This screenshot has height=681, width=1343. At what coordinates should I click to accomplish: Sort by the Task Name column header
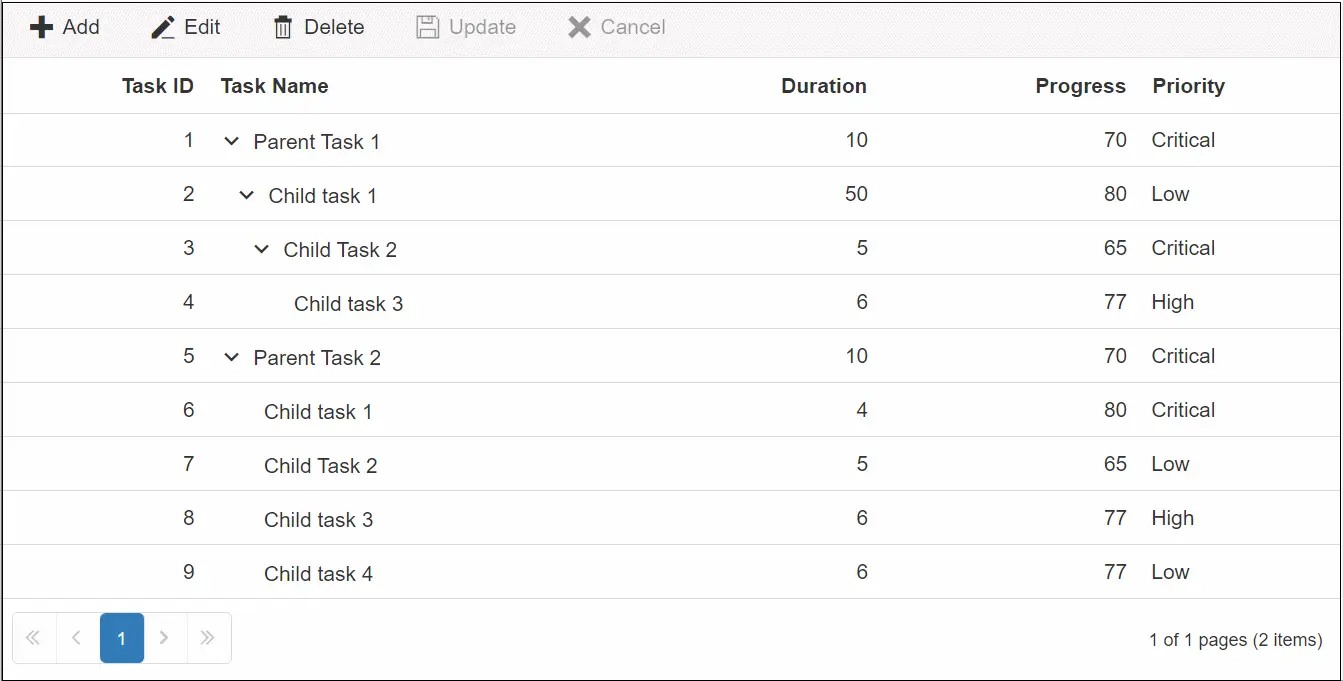coord(274,86)
